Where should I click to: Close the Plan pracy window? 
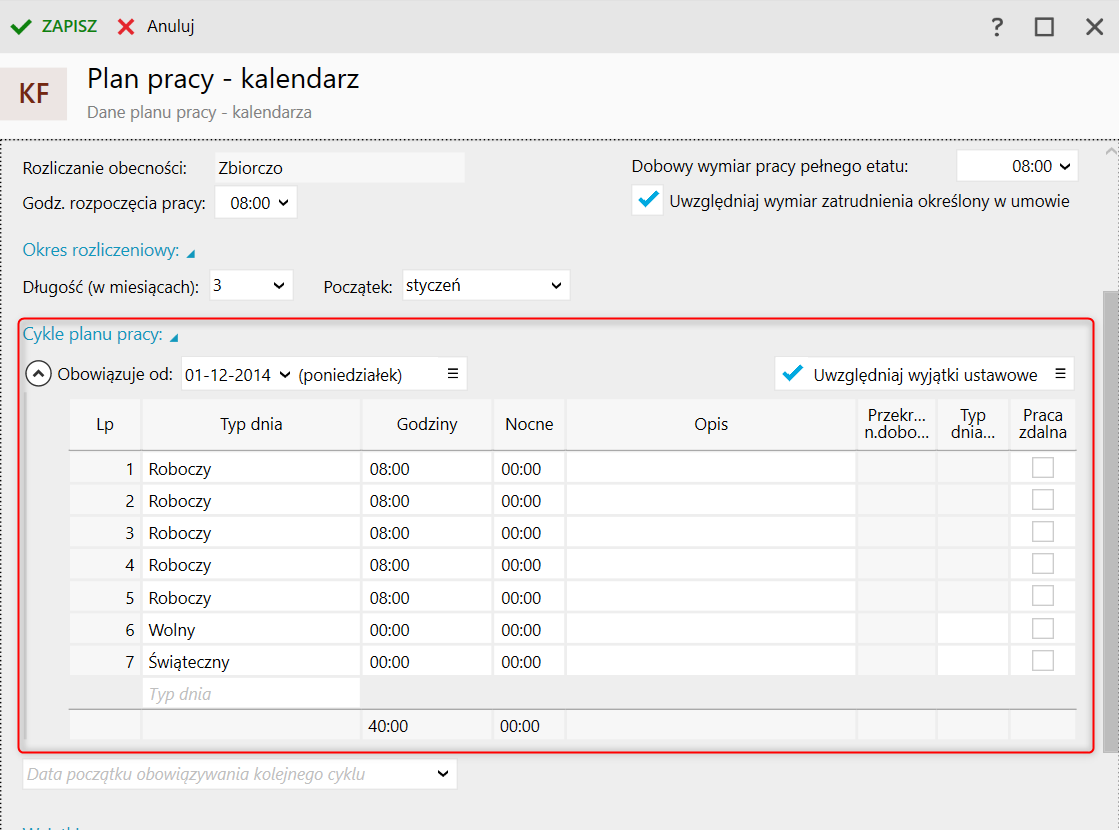[1094, 27]
